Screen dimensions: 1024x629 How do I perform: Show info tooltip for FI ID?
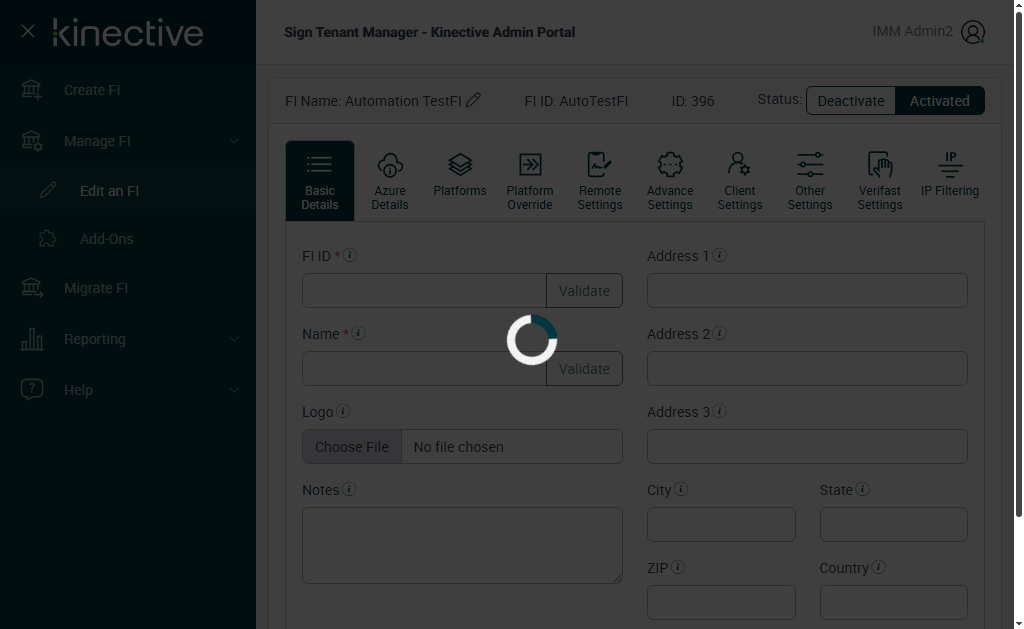350,255
